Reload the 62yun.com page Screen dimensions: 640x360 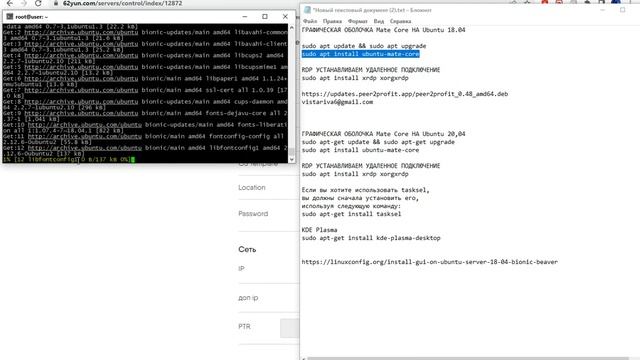click(38, 3)
